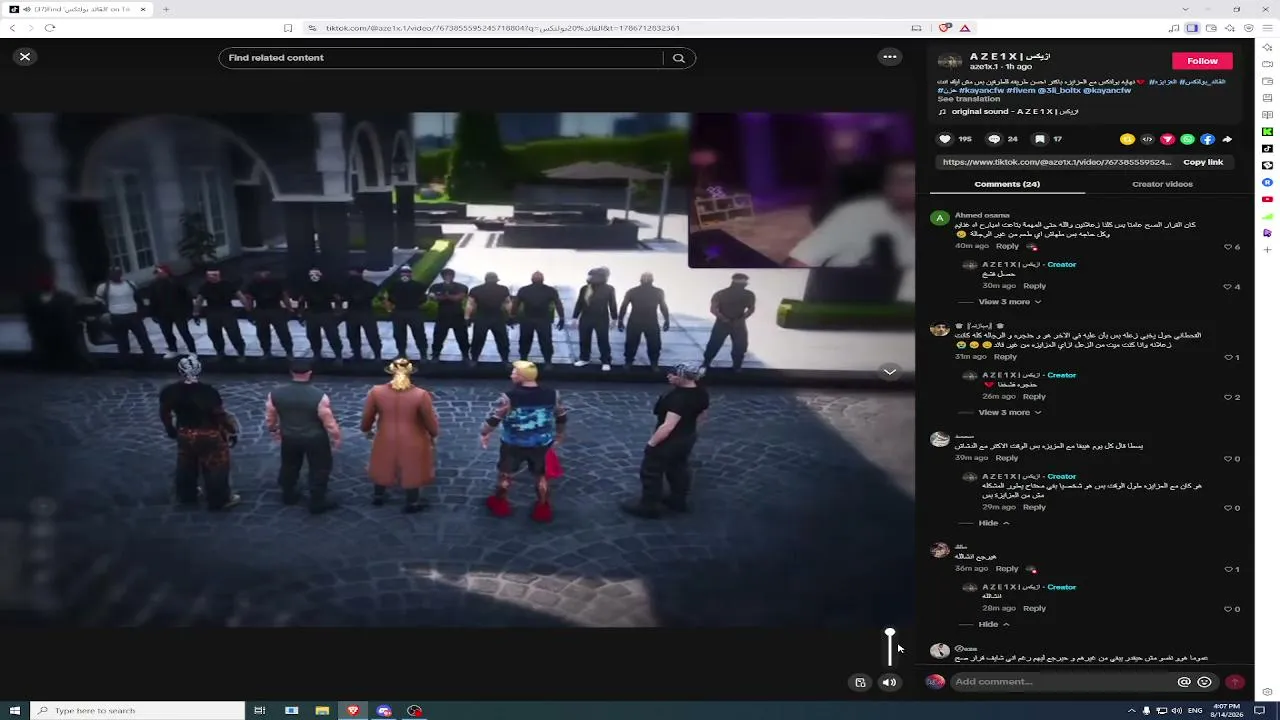1280x720 pixels.
Task: Post comment with the red arrow button
Action: (x=1235, y=682)
